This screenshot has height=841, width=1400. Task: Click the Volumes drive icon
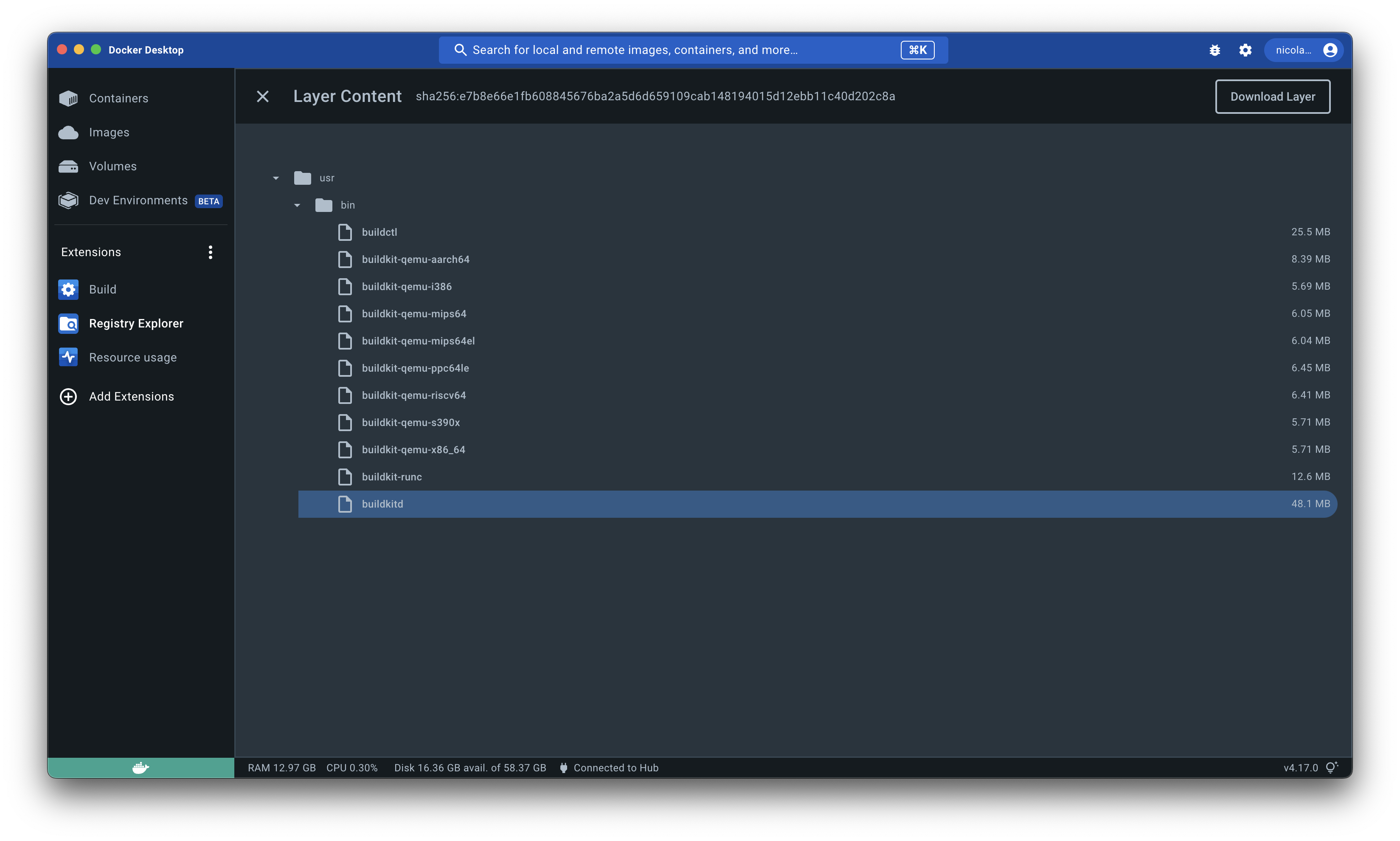[68, 167]
